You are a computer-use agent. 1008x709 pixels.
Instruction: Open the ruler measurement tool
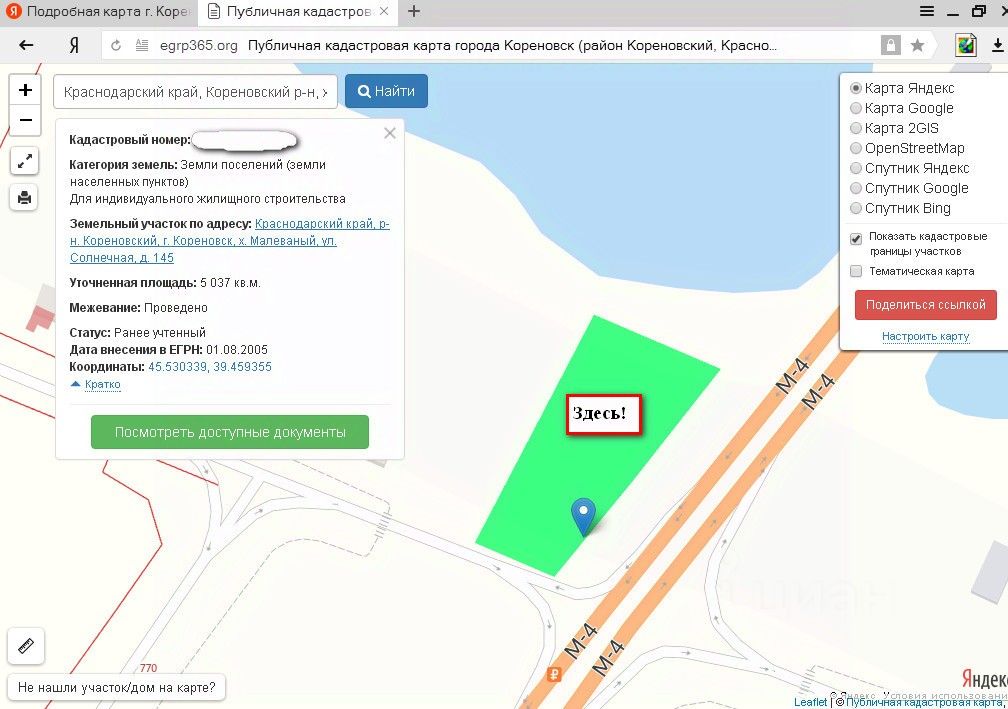click(x=26, y=645)
